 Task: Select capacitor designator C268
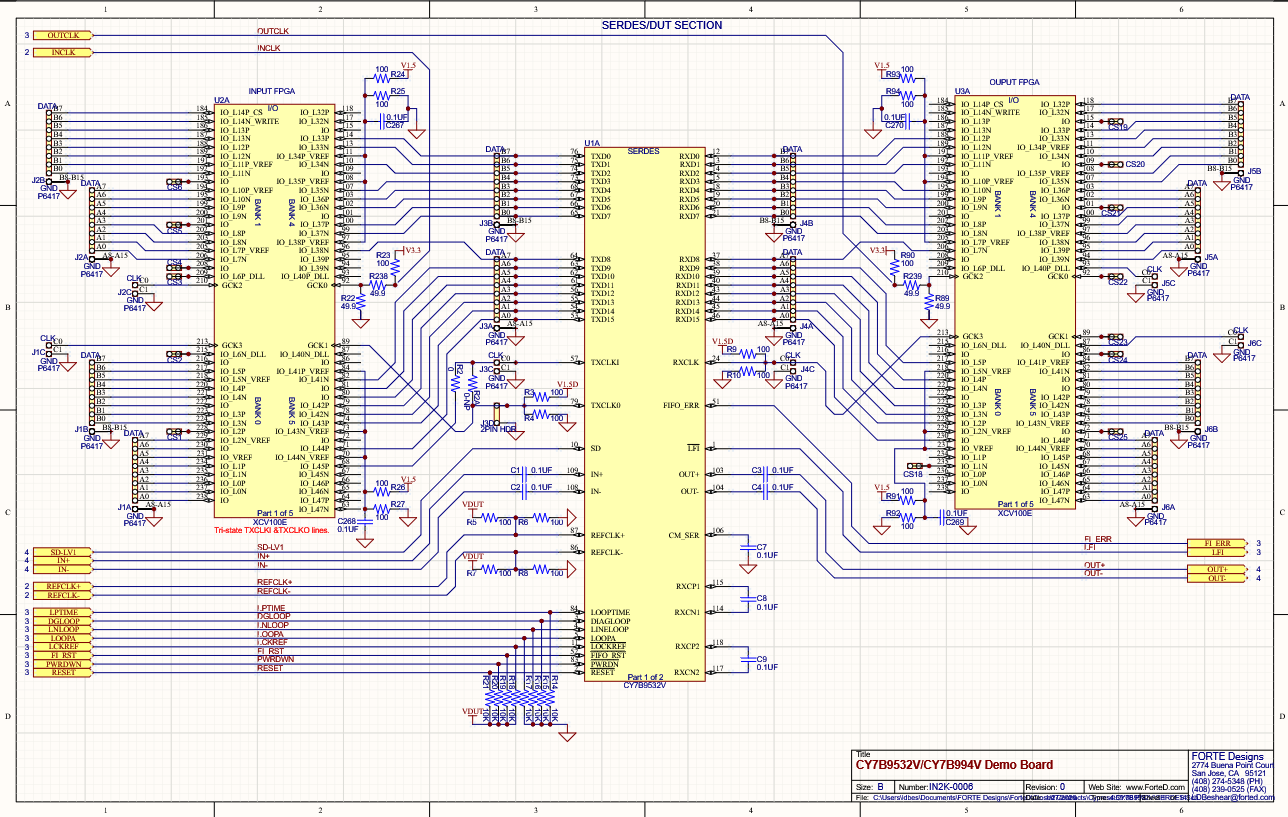[x=347, y=521]
